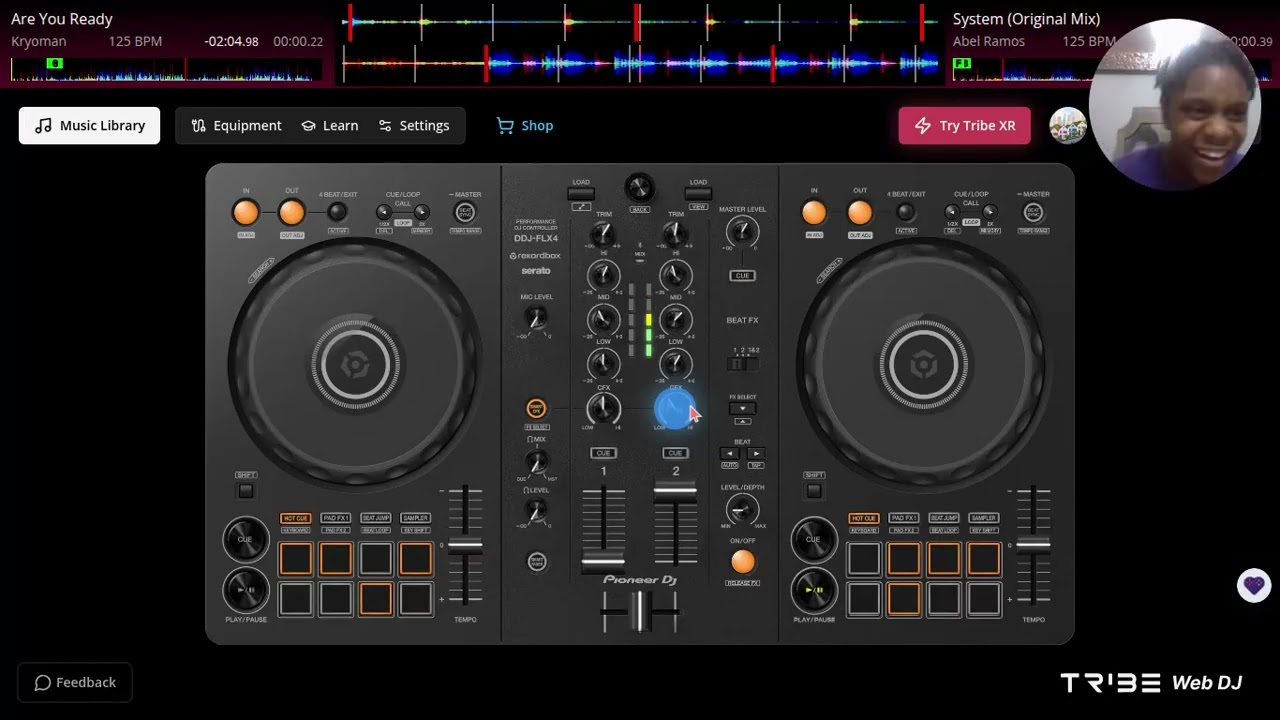Click the browse rotary knob
Viewport: 1280px width, 720px height.
pyautogui.click(x=639, y=188)
